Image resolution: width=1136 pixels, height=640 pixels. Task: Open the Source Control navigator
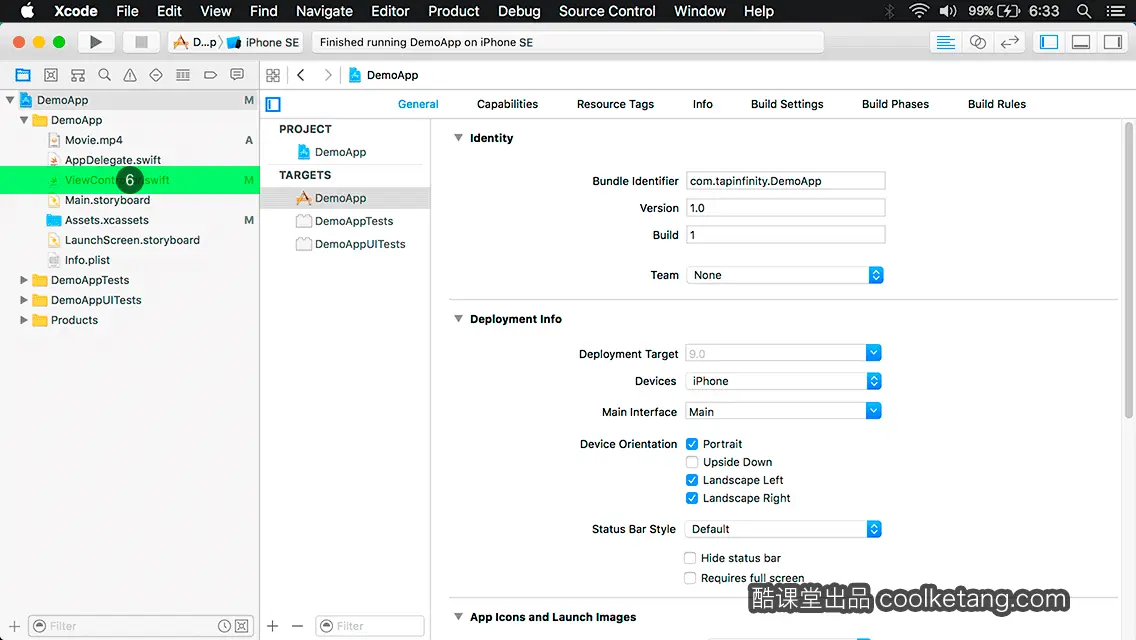(51, 75)
